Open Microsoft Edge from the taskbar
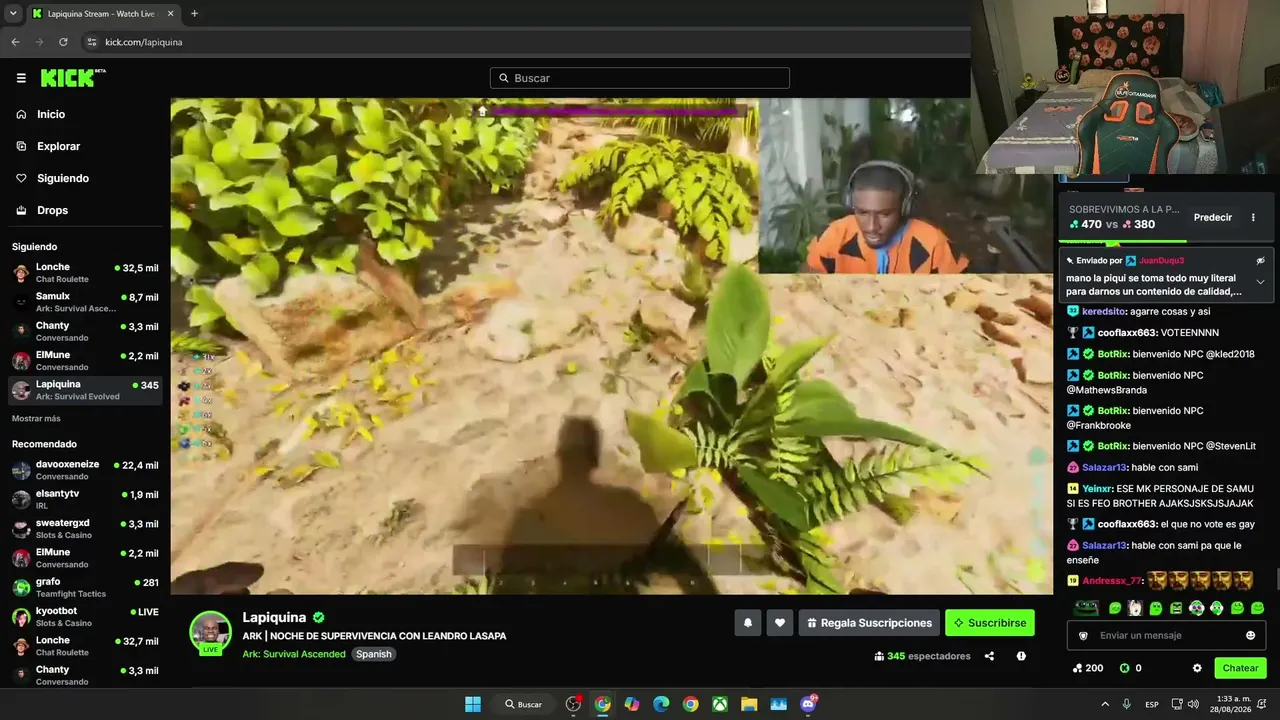 pyautogui.click(x=661, y=704)
